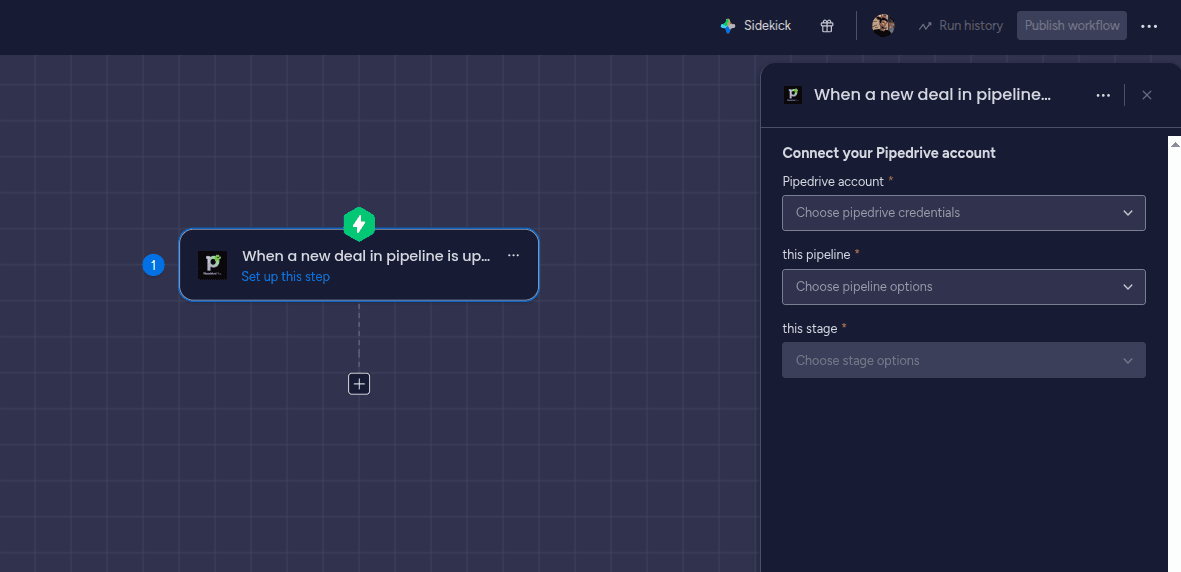
Task: Click the Pipedrive logo in the side panel header
Action: 792,94
